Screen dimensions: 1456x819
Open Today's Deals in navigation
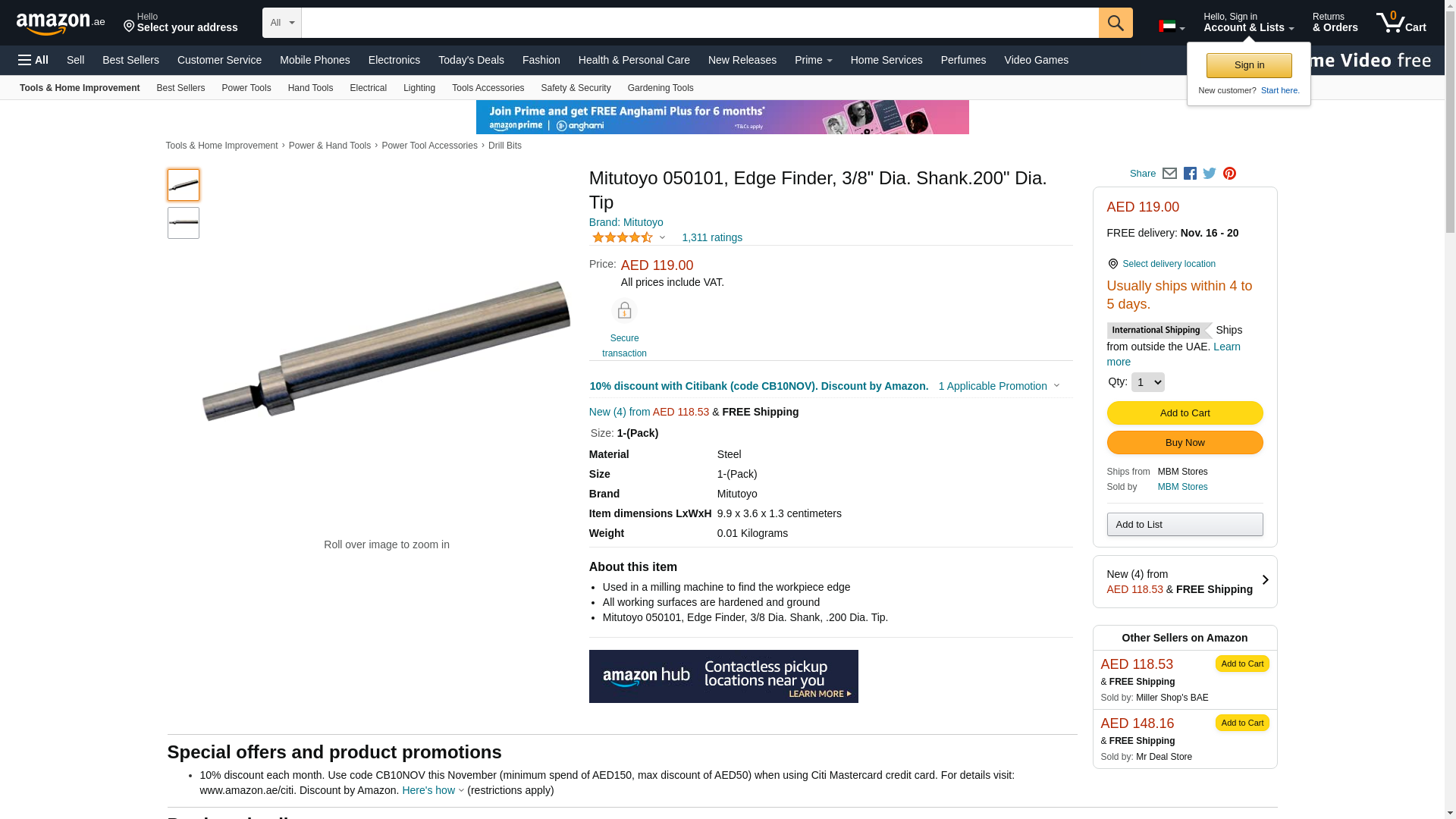pos(471,60)
